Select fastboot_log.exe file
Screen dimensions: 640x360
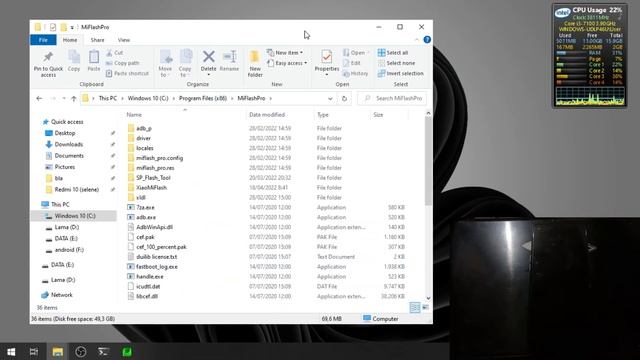tap(157, 267)
